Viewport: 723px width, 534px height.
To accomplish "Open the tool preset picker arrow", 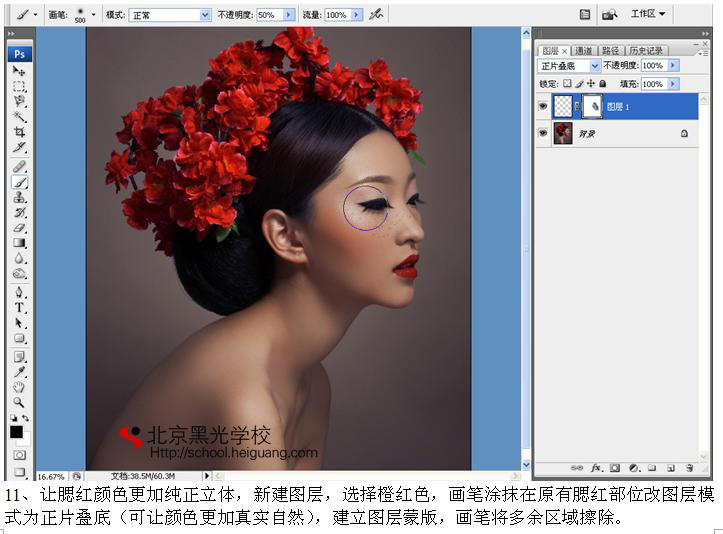I will click(36, 15).
